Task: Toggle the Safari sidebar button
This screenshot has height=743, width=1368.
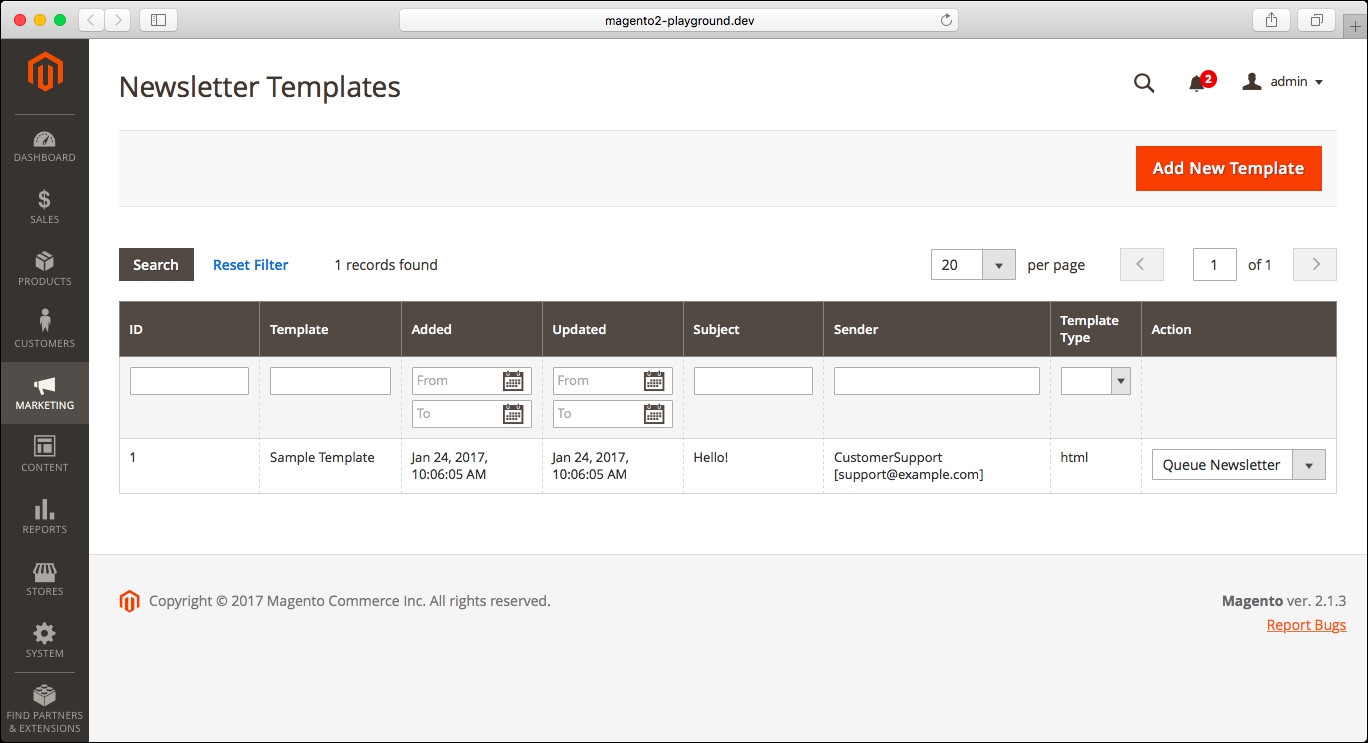Action: pyautogui.click(x=158, y=20)
